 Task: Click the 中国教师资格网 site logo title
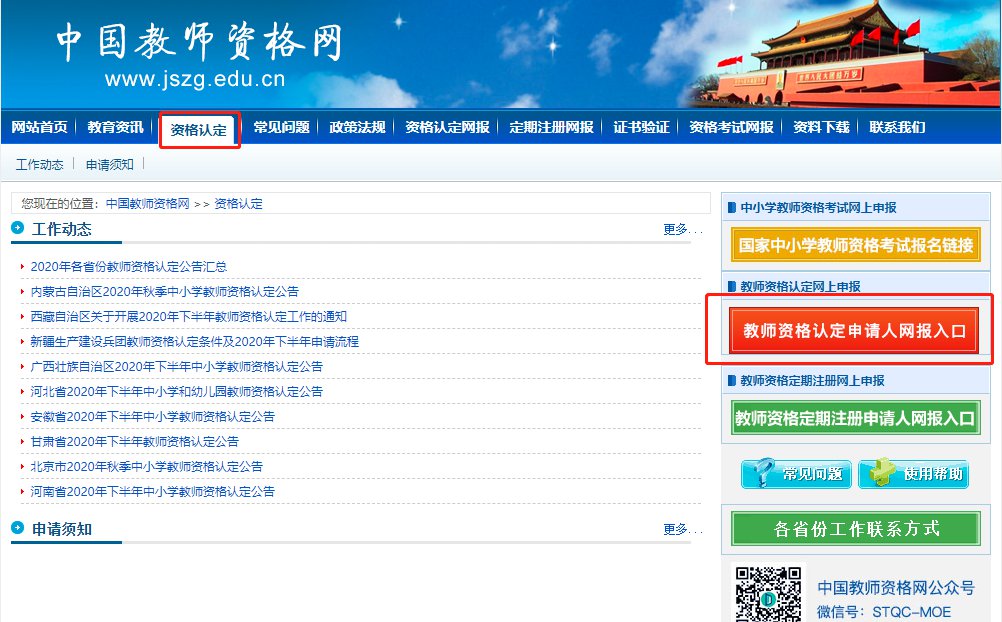(x=199, y=43)
